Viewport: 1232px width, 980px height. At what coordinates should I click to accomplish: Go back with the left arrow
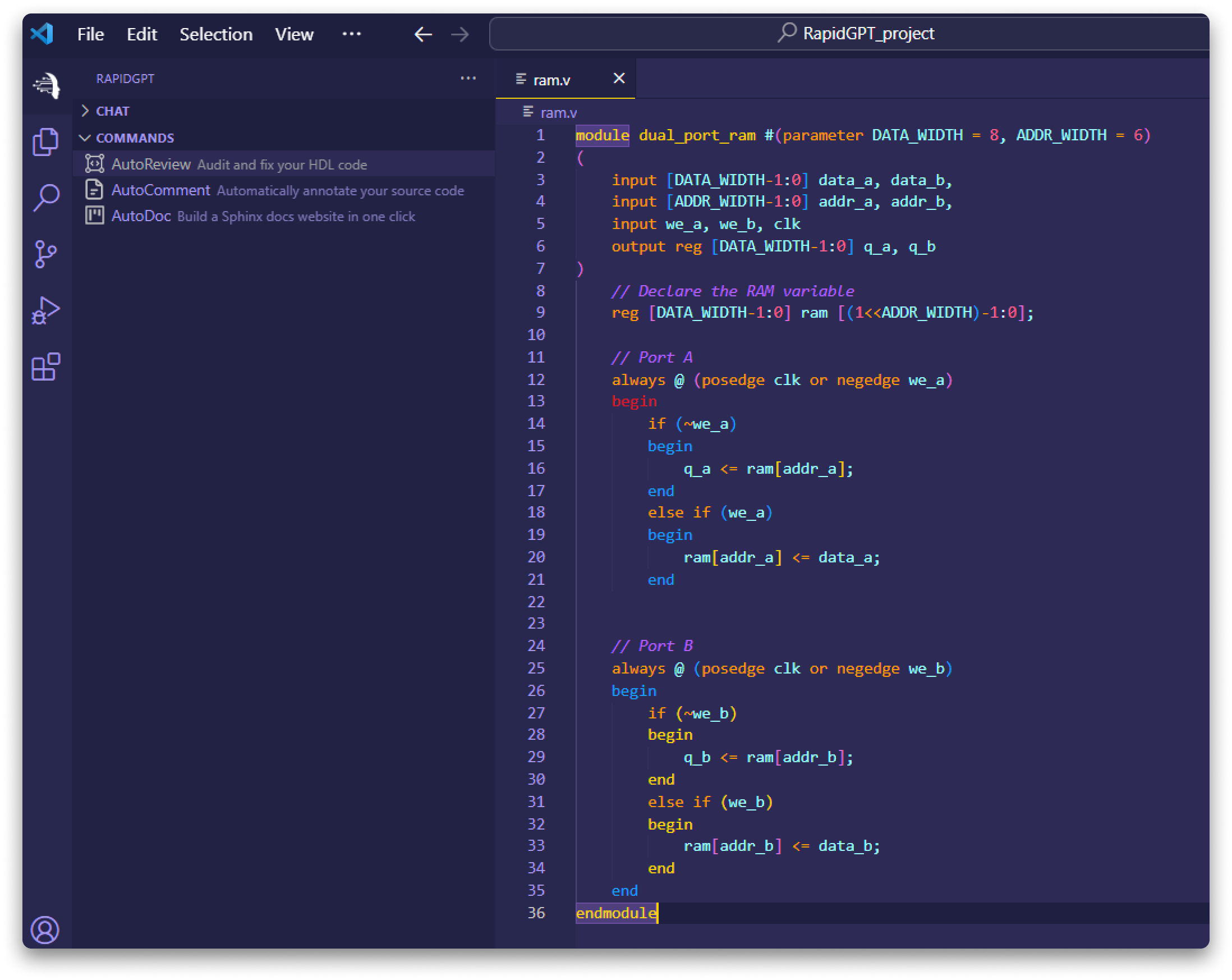tap(423, 34)
